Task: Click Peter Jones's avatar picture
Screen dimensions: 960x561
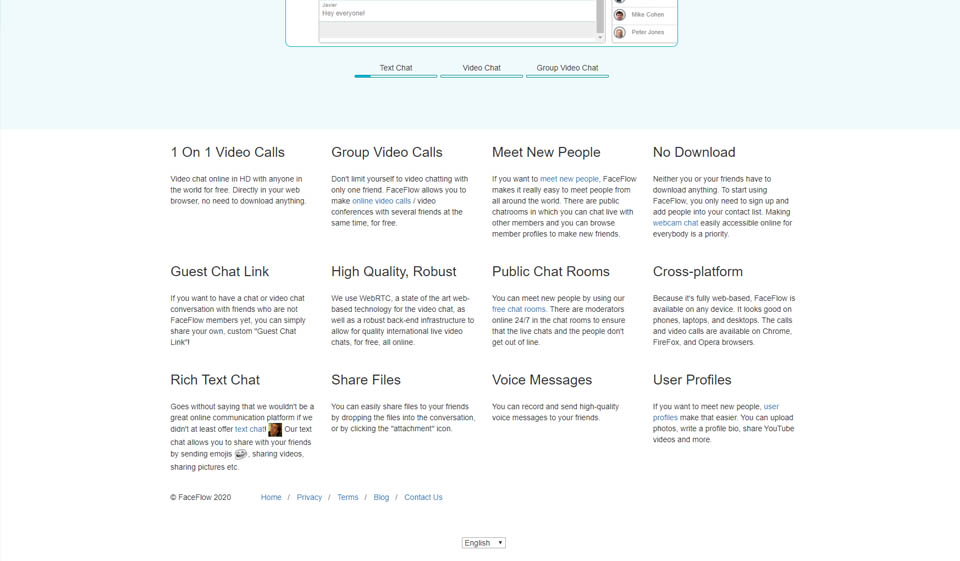Action: (619, 33)
